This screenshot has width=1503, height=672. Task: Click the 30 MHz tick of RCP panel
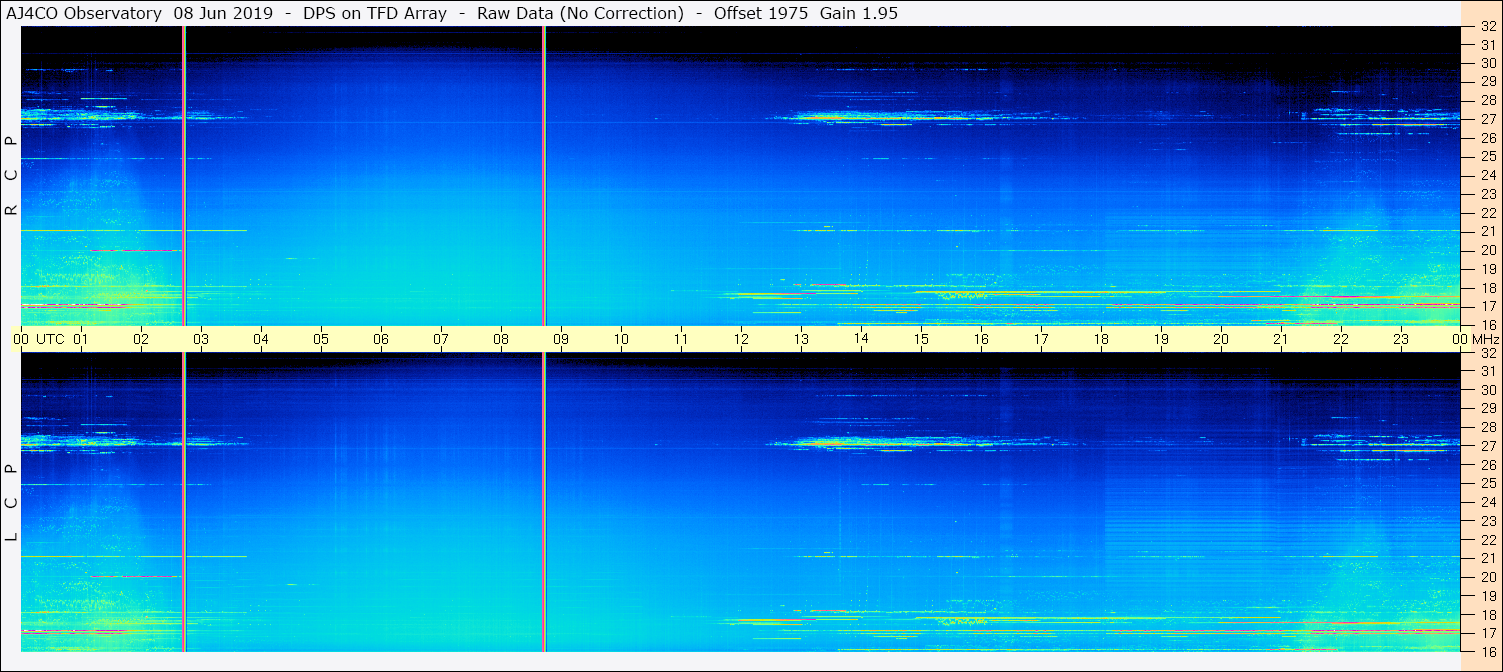(1488, 63)
